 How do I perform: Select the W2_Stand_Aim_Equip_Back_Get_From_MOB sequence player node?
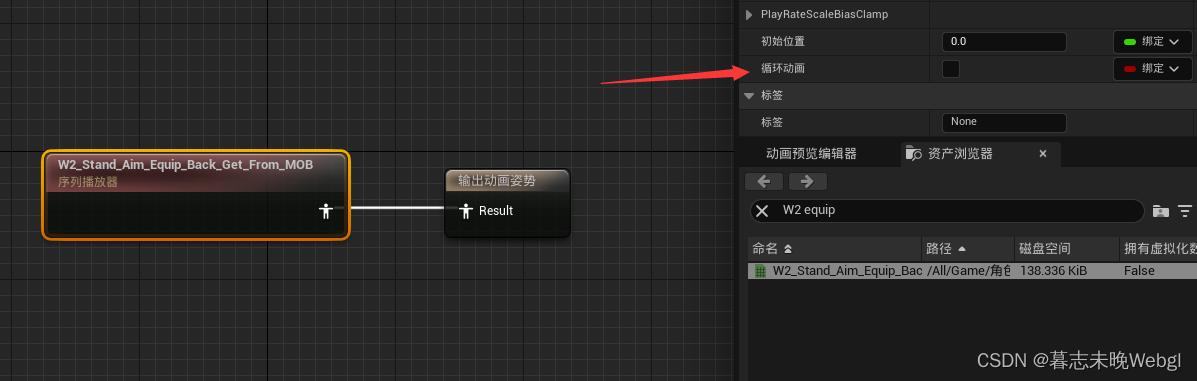tap(195, 195)
